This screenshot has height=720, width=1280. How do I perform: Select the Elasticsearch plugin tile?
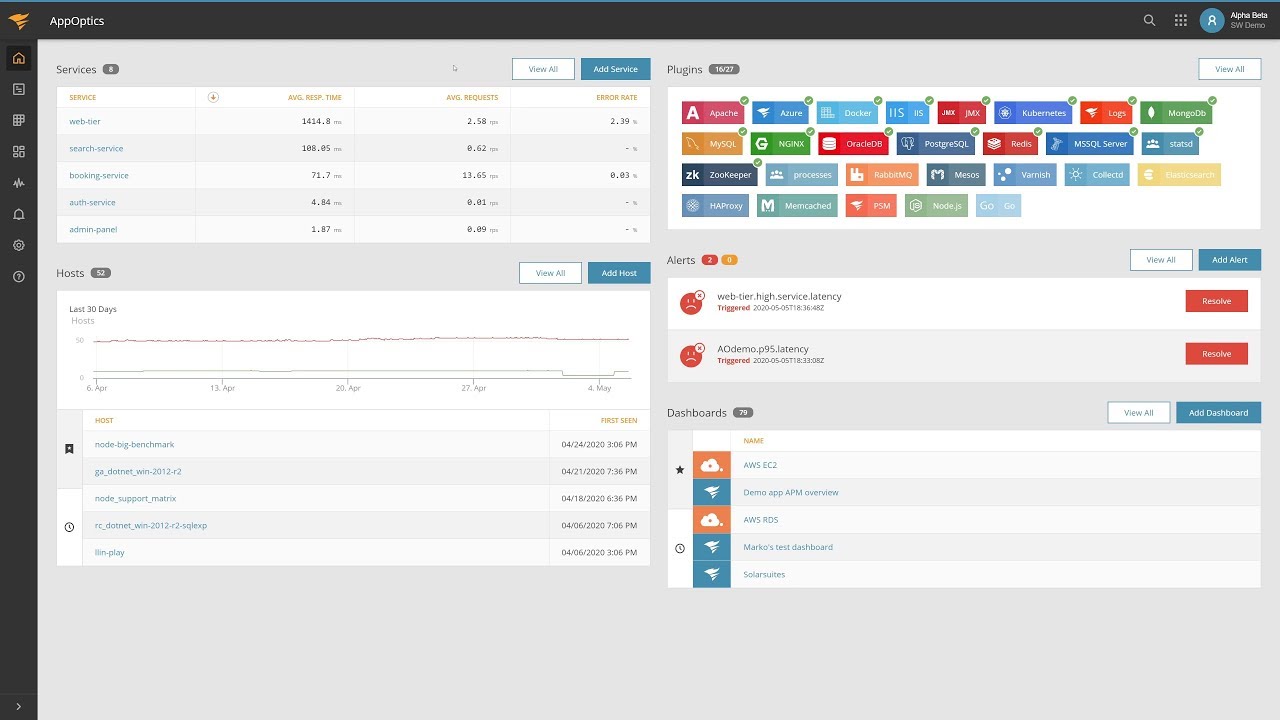tap(1179, 175)
